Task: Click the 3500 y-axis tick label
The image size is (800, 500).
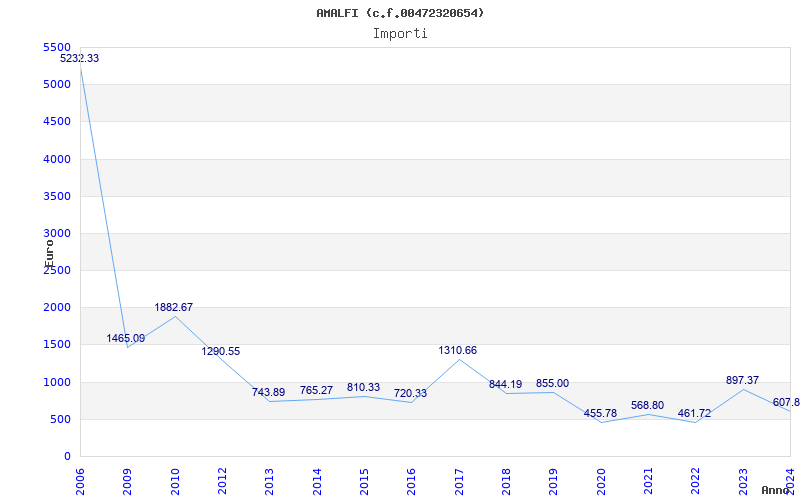Action: tap(58, 196)
